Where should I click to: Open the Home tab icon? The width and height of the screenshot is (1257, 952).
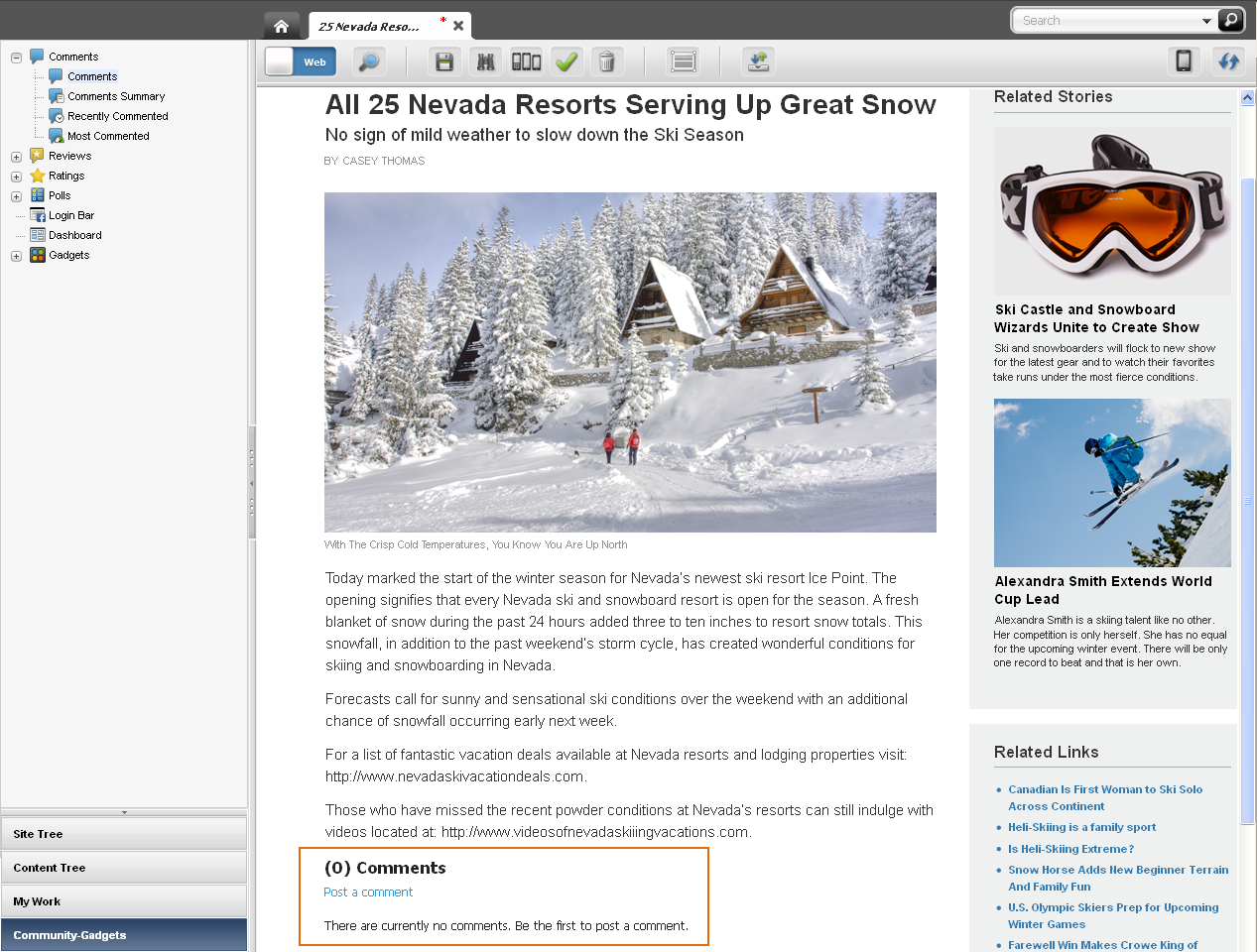282,26
